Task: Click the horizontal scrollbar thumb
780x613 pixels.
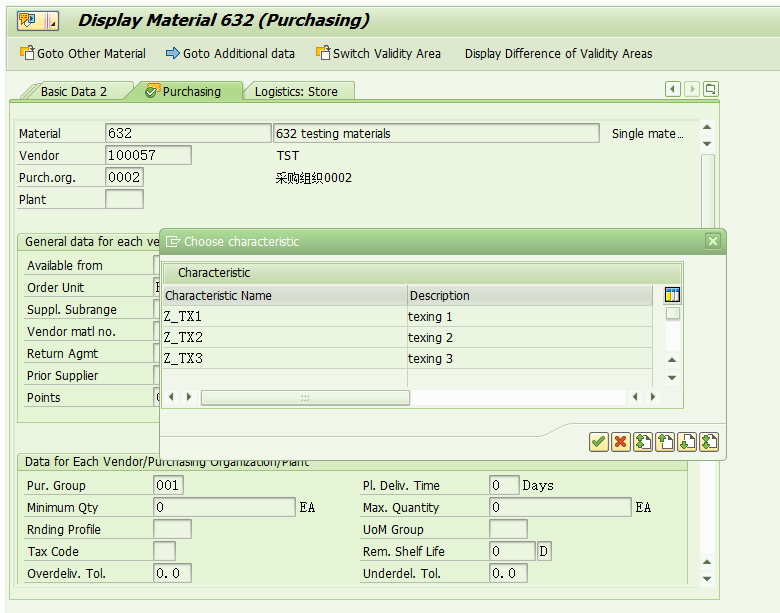Action: click(x=305, y=398)
